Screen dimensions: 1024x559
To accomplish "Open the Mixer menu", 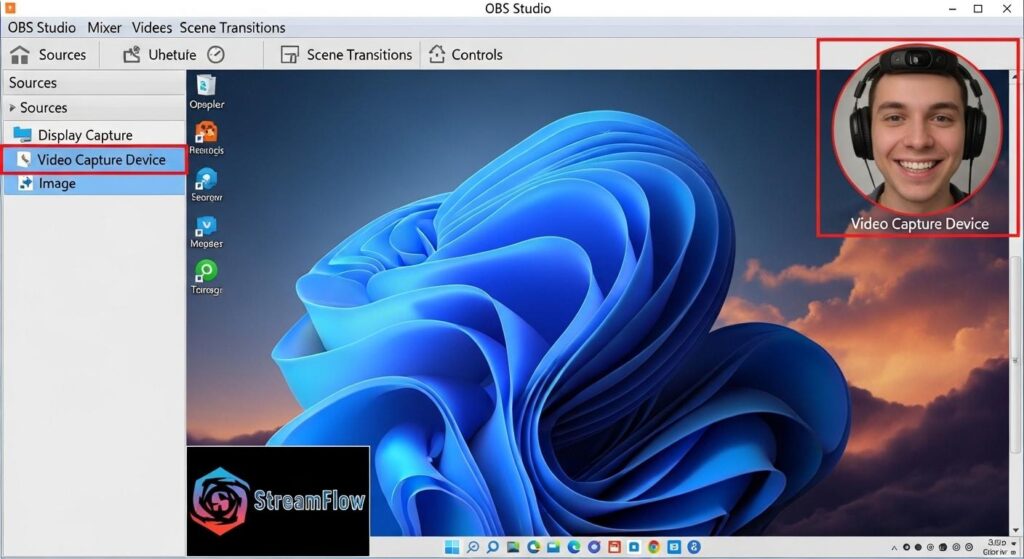I will click(104, 27).
